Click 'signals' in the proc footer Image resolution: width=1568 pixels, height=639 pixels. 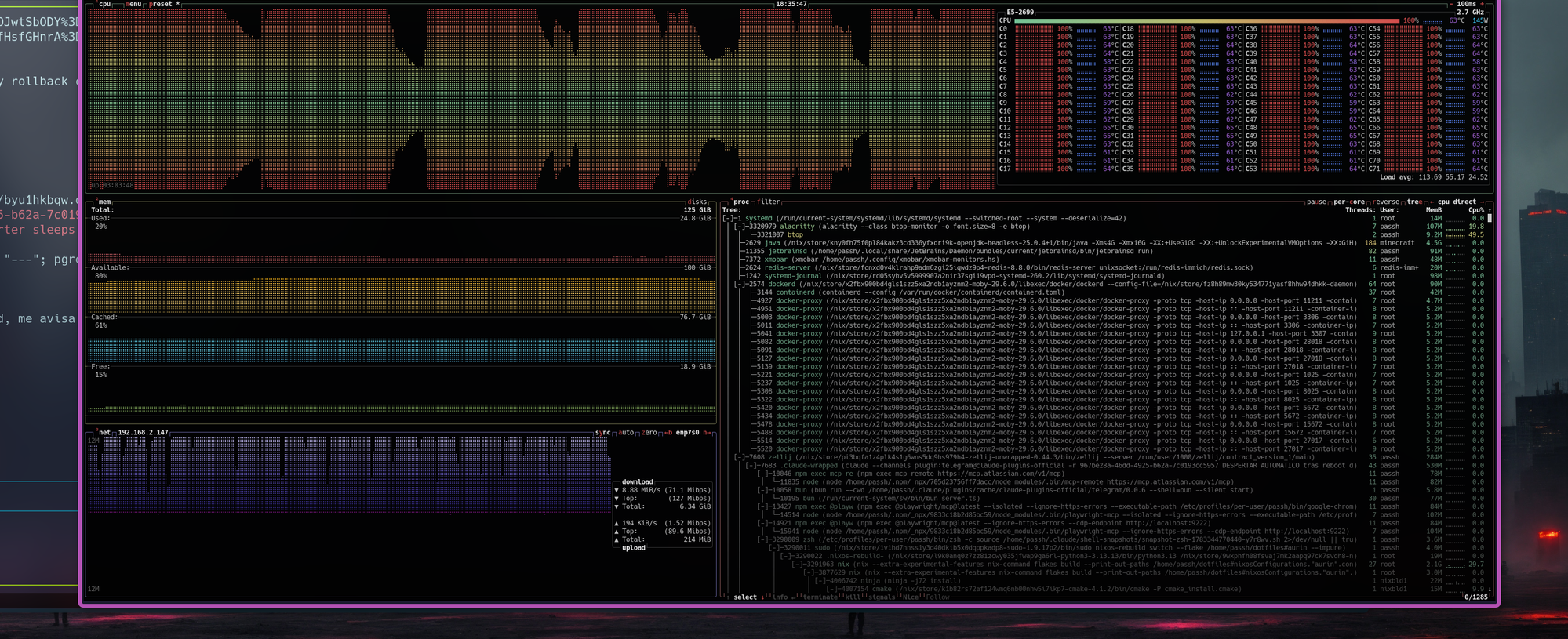[x=882, y=597]
